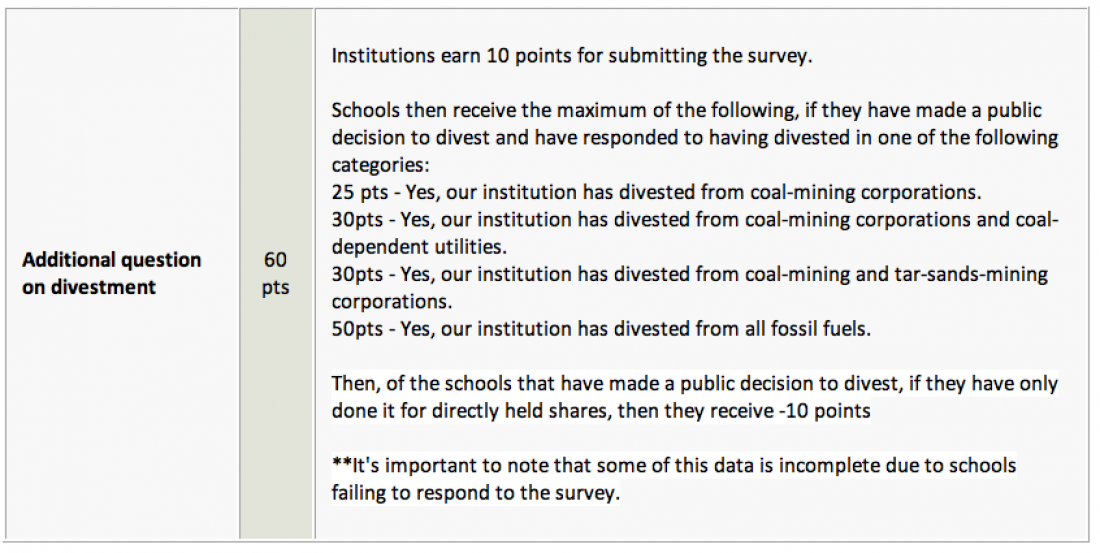Click the words 'on divestment' in bold label
The height and width of the screenshot is (553, 1100).
coord(88,287)
